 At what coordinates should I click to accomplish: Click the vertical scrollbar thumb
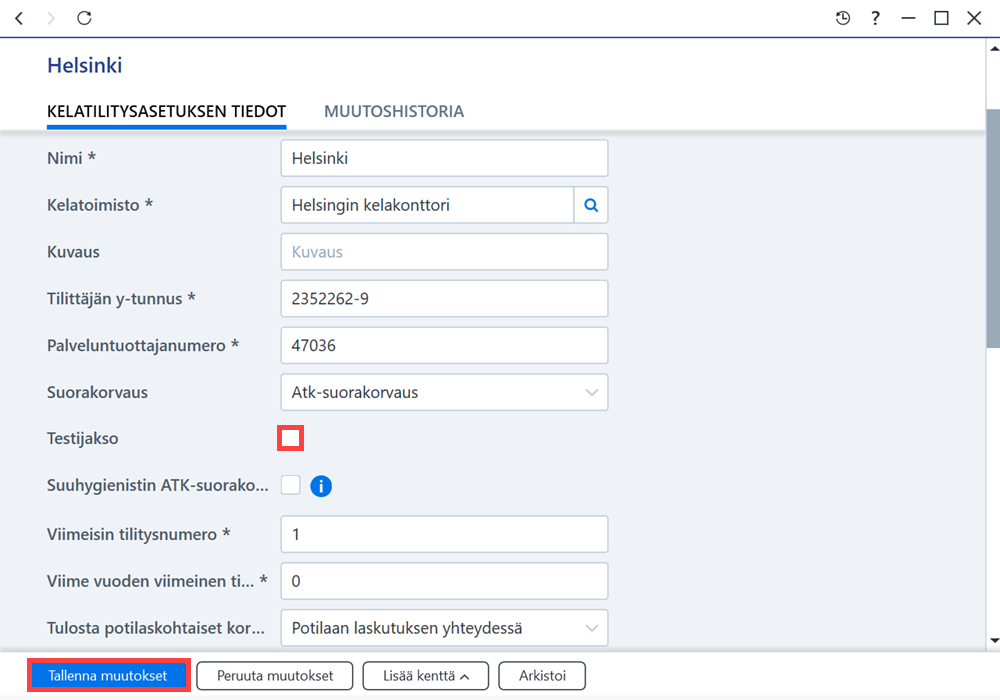993,228
